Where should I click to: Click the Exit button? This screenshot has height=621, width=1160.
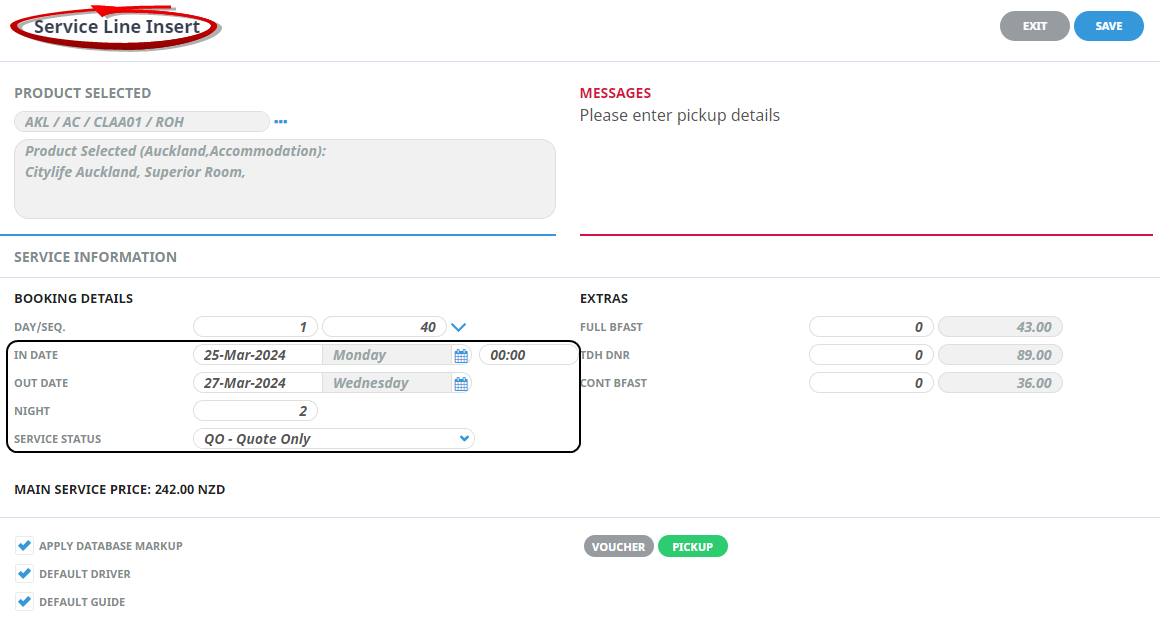(1034, 26)
